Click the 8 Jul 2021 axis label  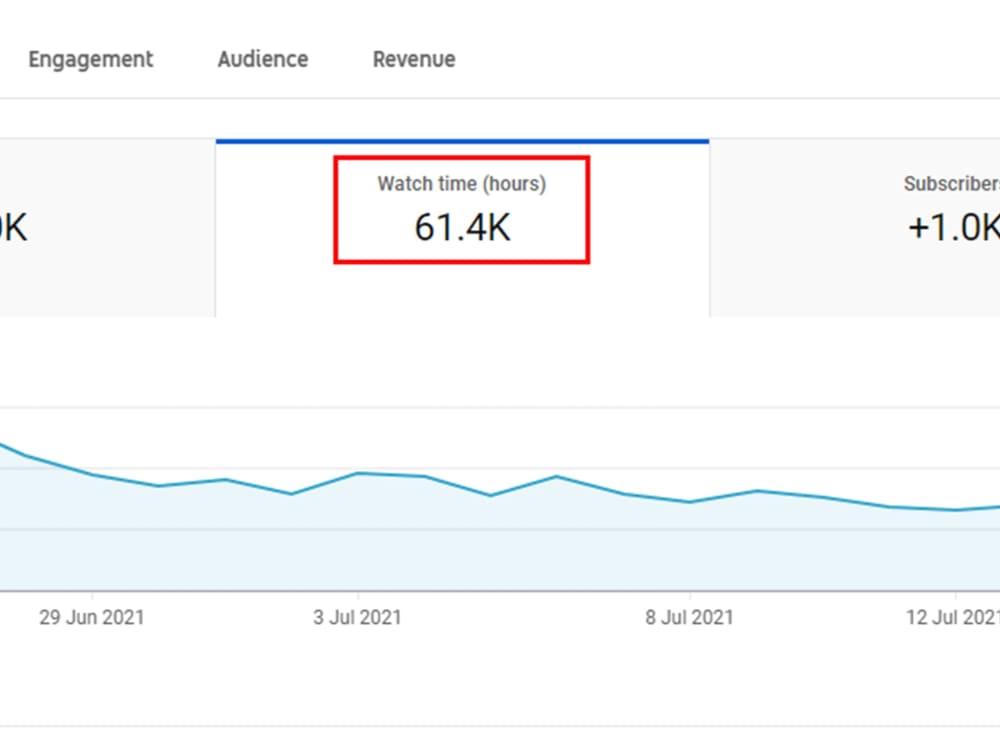689,617
